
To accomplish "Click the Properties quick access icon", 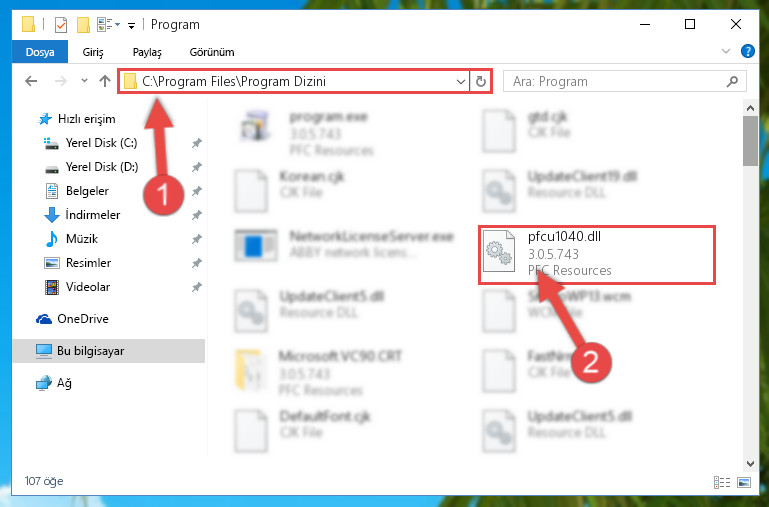I will (60, 25).
